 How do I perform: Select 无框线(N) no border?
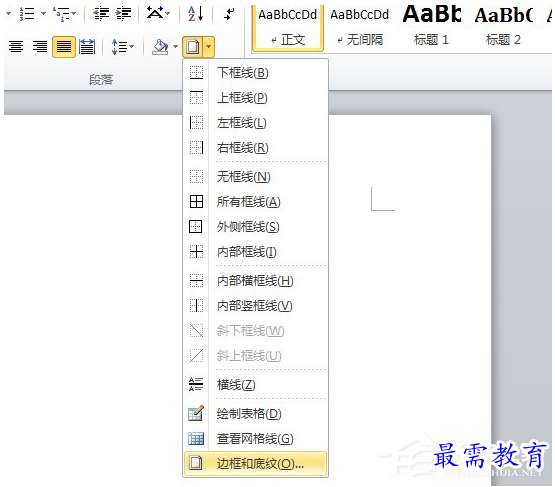[256, 176]
